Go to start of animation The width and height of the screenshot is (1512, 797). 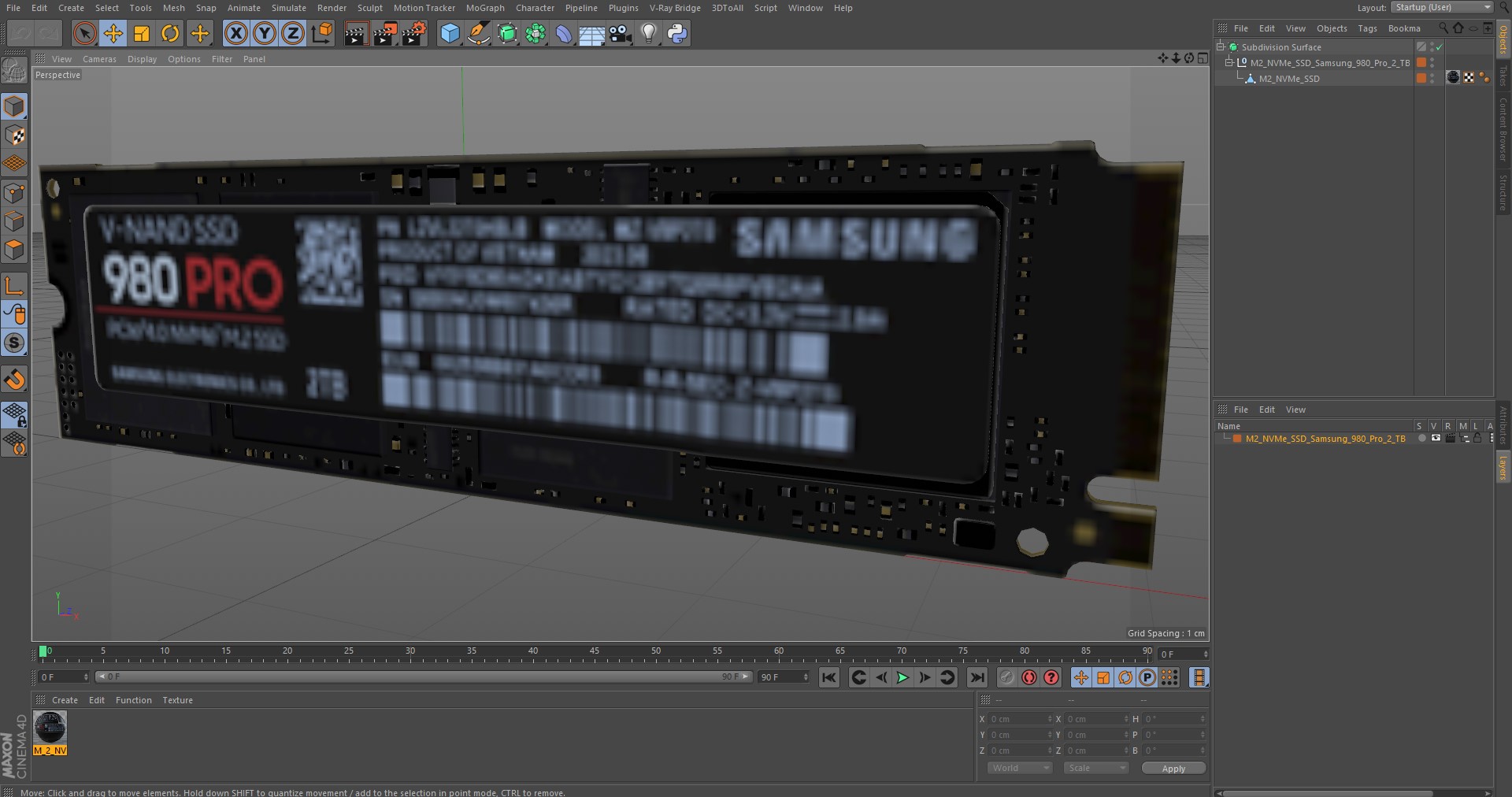click(828, 677)
